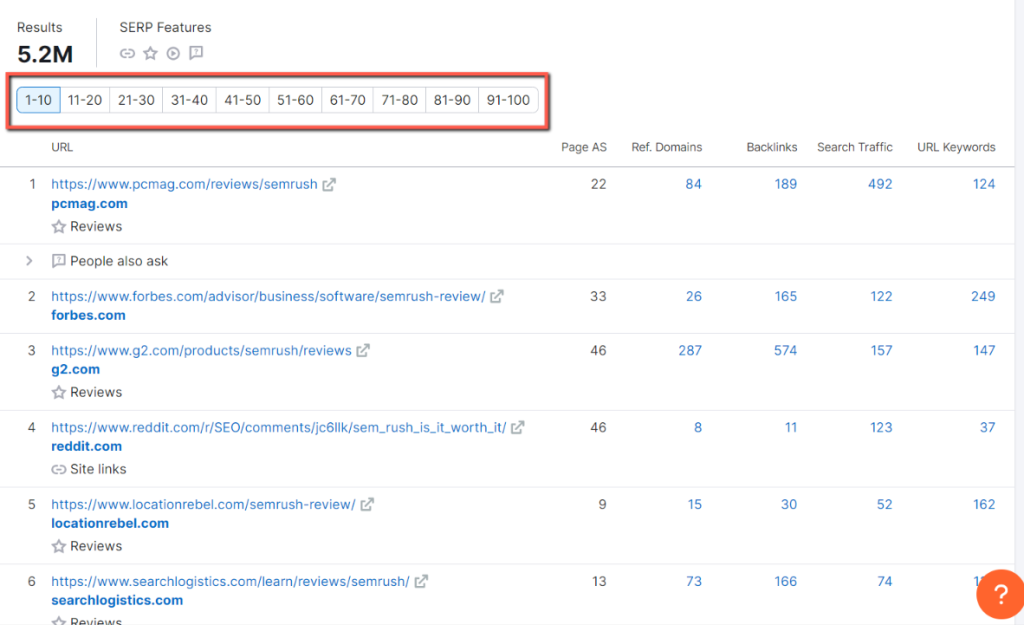Switch to the 21-30 results tab
The height and width of the screenshot is (625, 1024).
(x=136, y=100)
